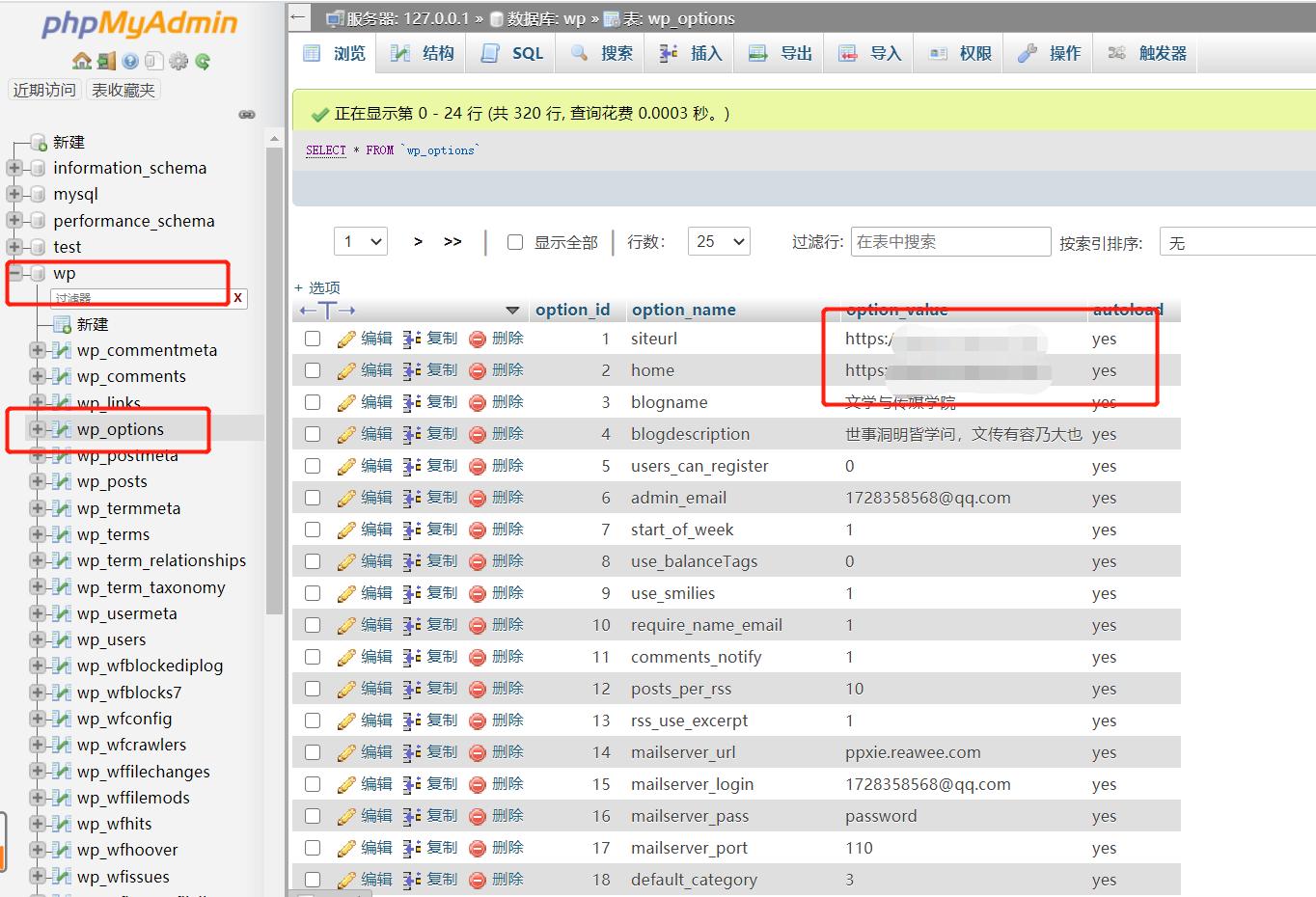Click the logout door icon
Viewport: 1316px width, 897px height.
(106, 61)
